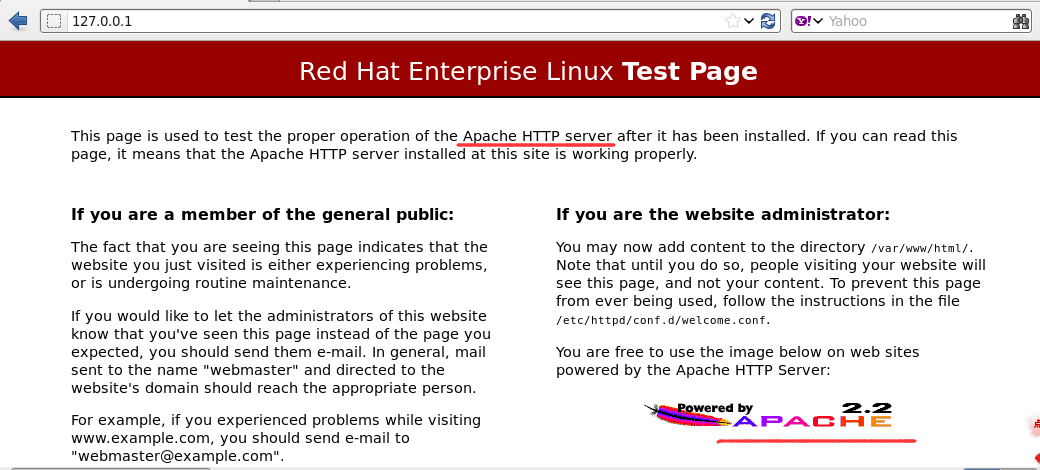Image resolution: width=1040 pixels, height=470 pixels.
Task: Click the site identity icon in address bar
Action: click(x=54, y=21)
